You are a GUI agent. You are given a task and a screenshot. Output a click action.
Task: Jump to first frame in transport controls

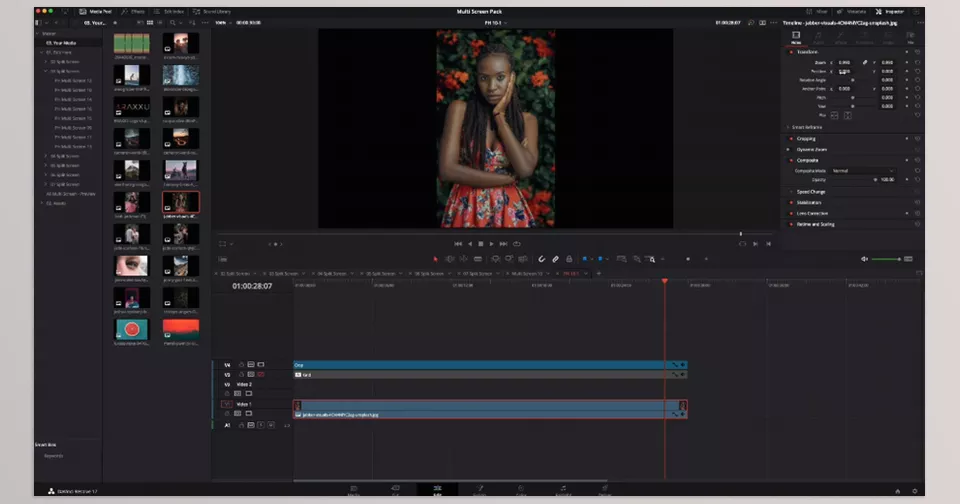tap(458, 243)
